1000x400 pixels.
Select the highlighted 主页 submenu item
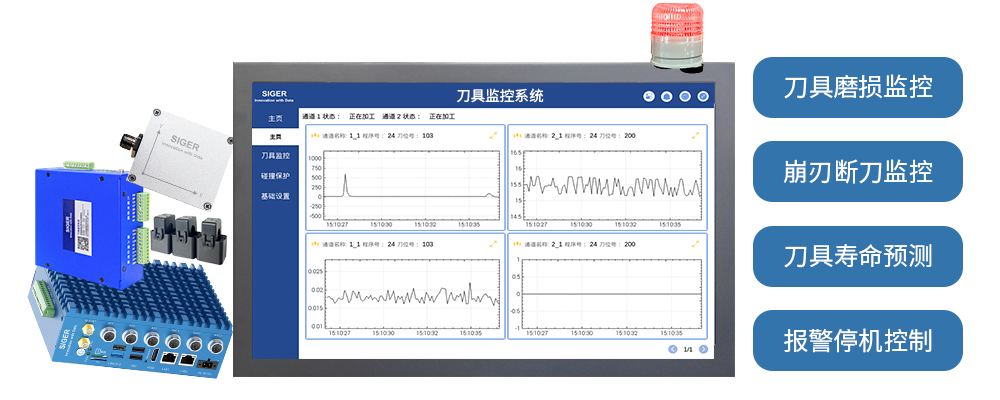coord(276,136)
